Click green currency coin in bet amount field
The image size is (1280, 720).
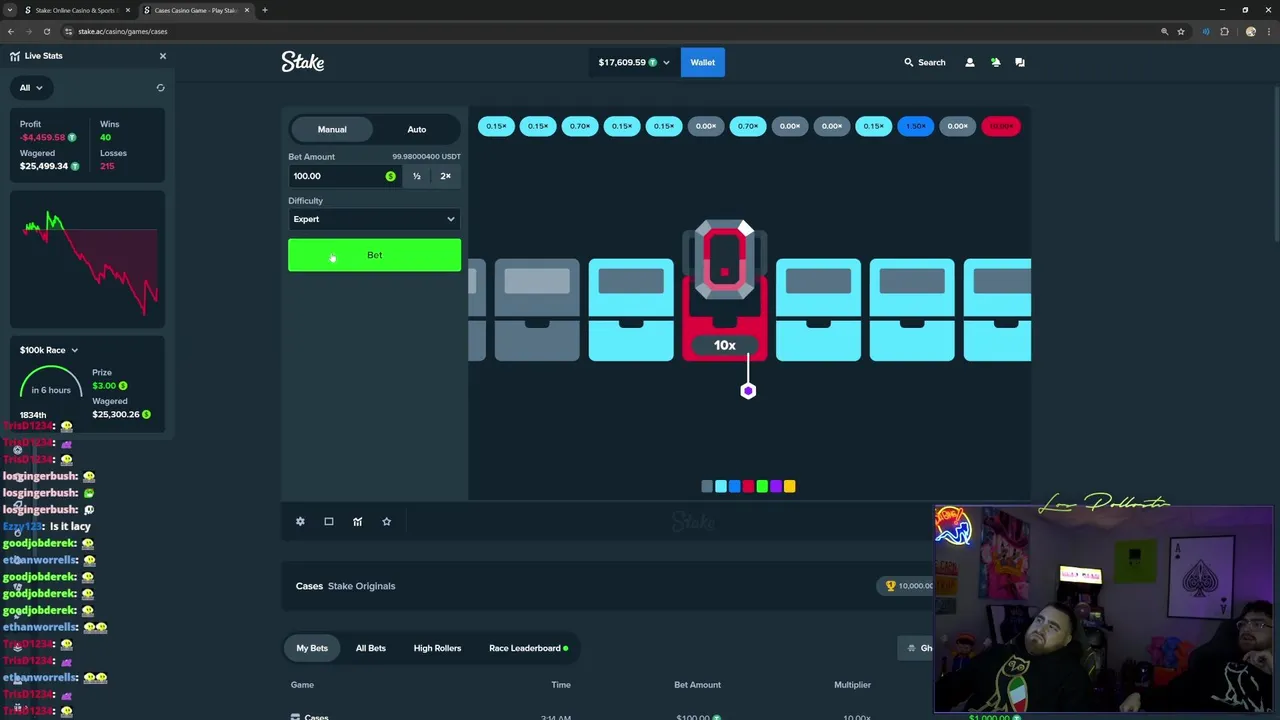(x=390, y=176)
